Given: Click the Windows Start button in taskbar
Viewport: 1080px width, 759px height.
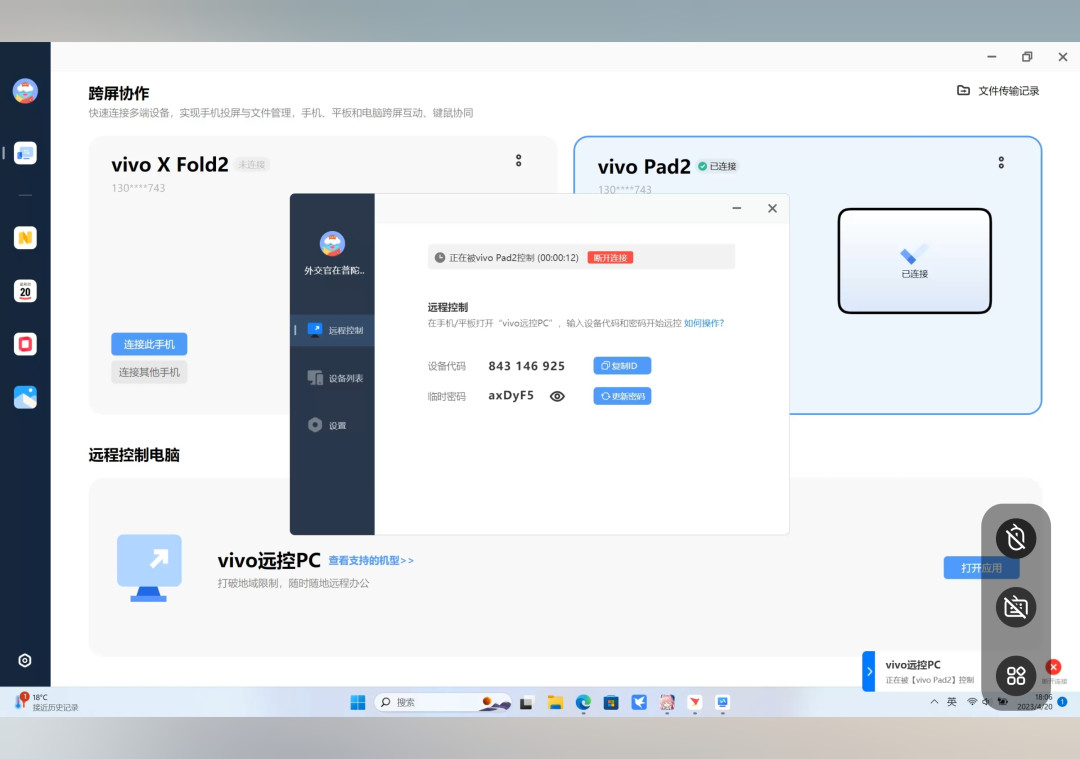Looking at the screenshot, I should point(358,702).
